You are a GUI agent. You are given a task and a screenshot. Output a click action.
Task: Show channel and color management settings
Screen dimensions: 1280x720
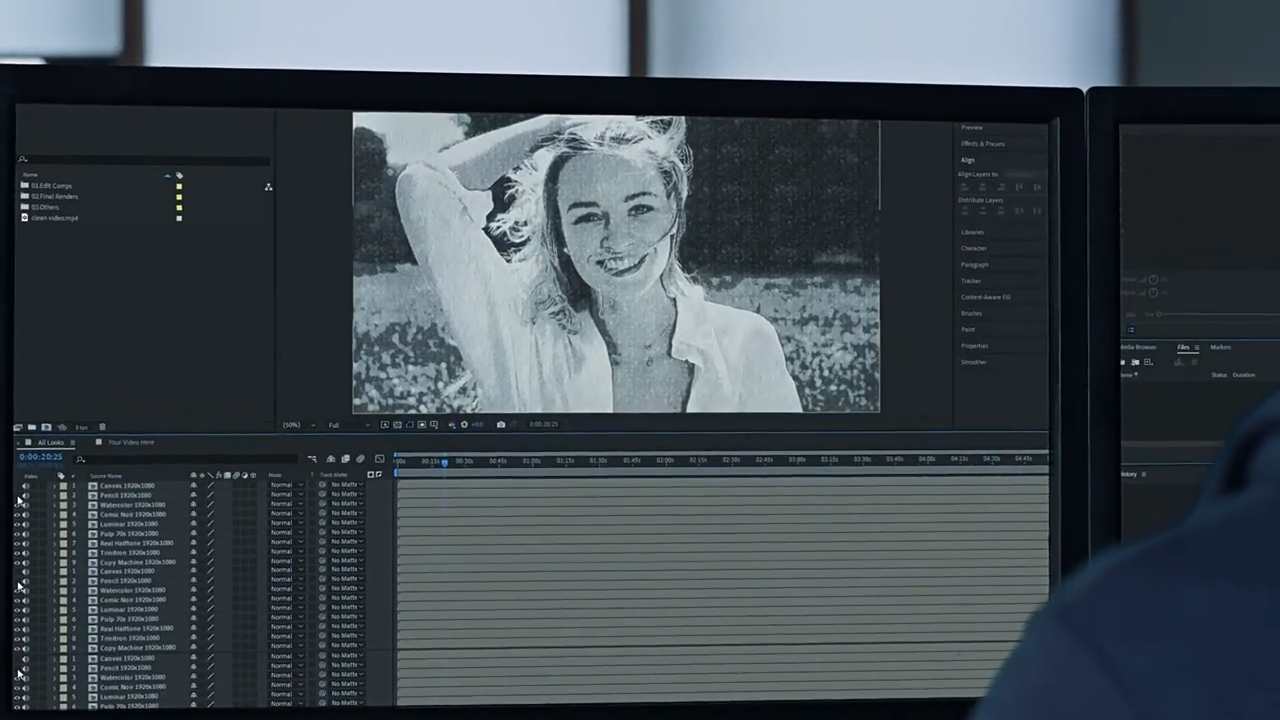click(x=451, y=425)
